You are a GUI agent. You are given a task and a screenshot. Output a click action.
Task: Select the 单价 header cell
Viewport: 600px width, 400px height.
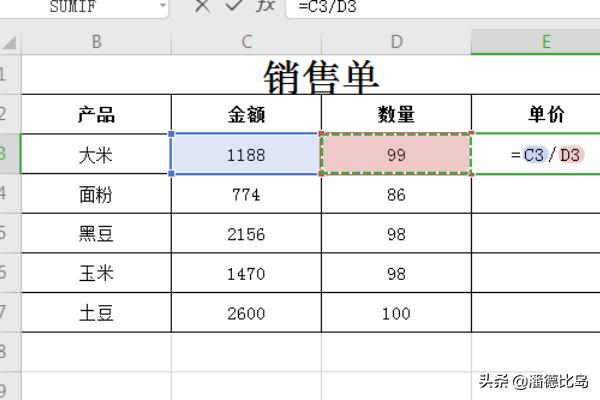[x=536, y=114]
